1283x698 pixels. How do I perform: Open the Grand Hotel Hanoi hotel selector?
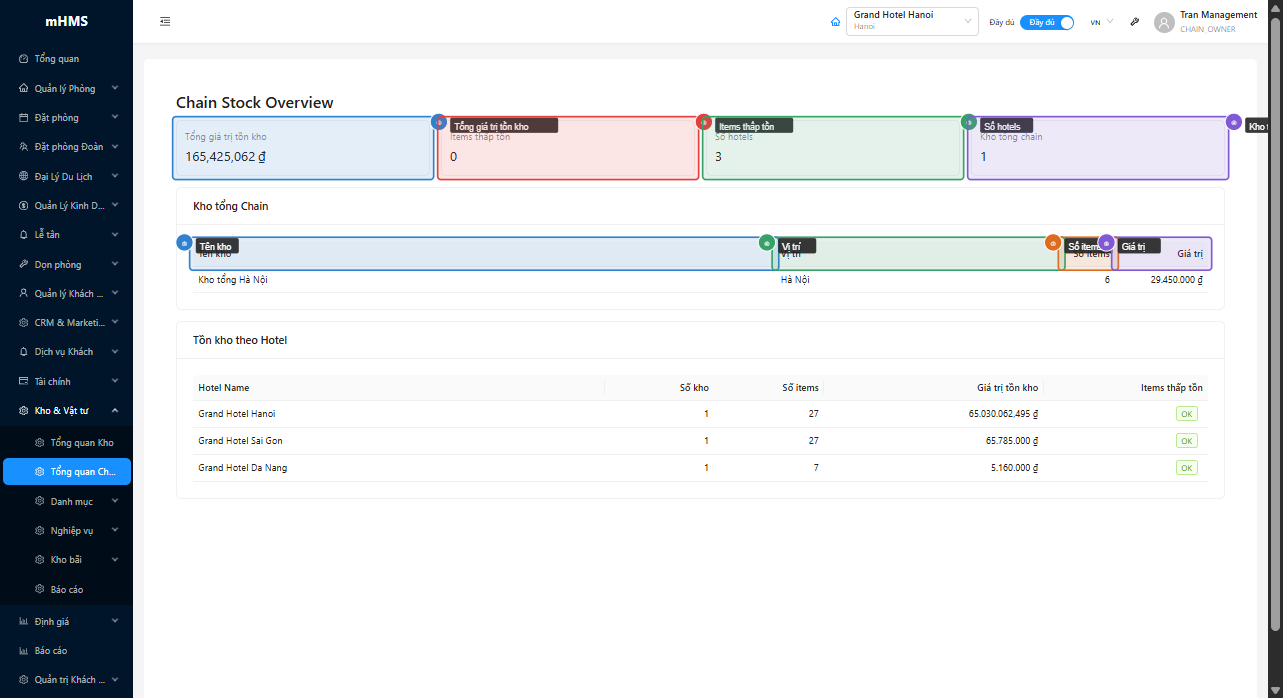point(911,22)
